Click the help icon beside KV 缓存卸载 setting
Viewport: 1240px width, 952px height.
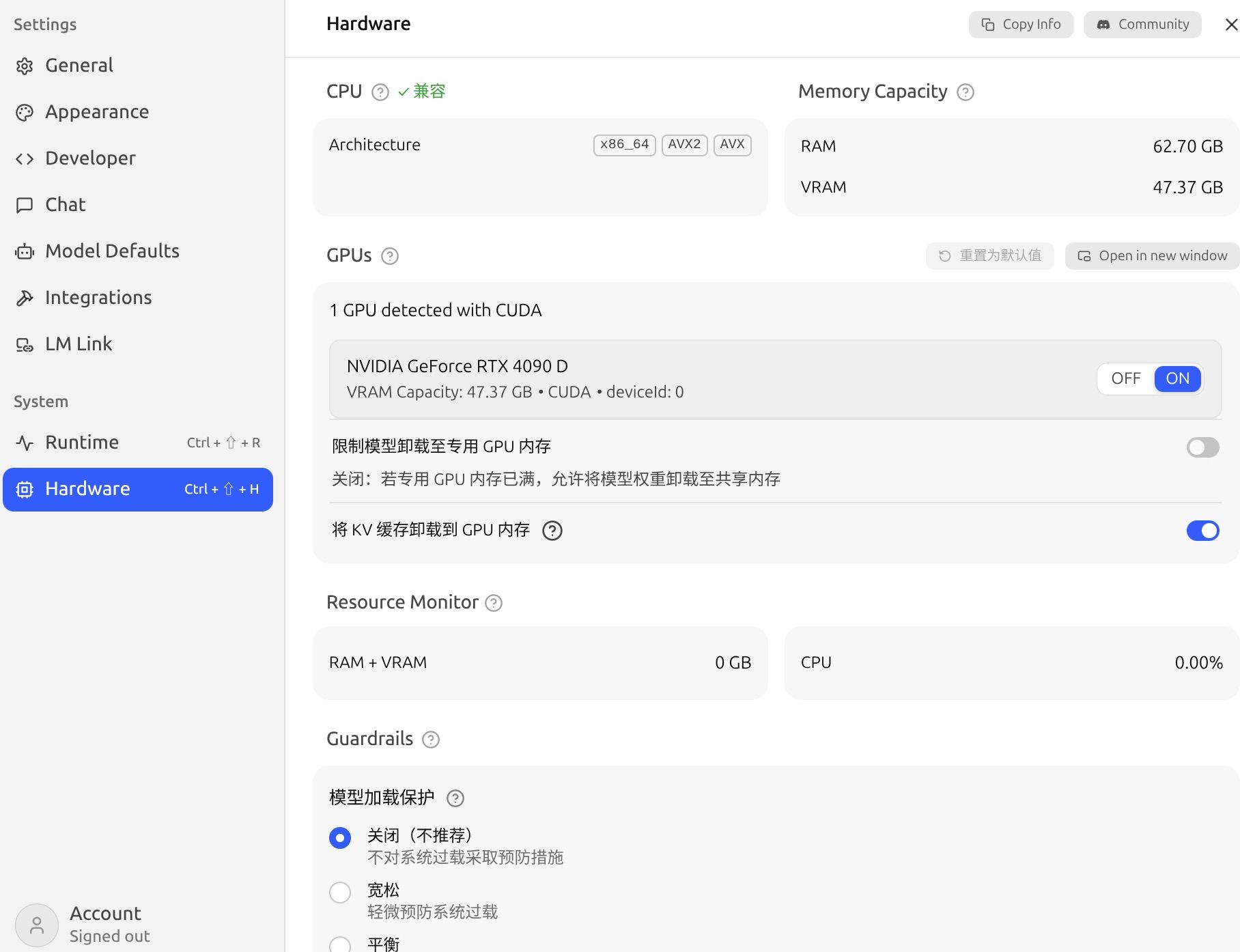pos(552,531)
